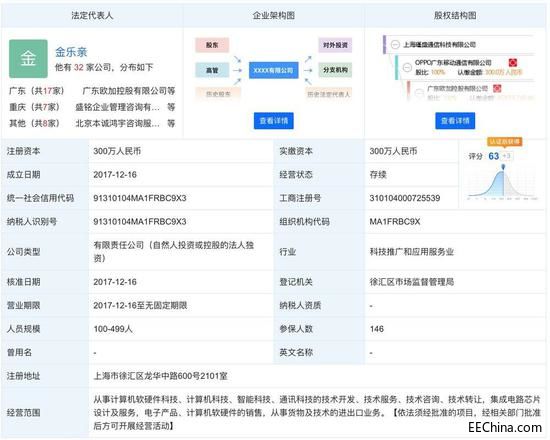550x440 pixels.
Task: Select the 股东 box in structure diagram
Action: pyautogui.click(x=212, y=45)
